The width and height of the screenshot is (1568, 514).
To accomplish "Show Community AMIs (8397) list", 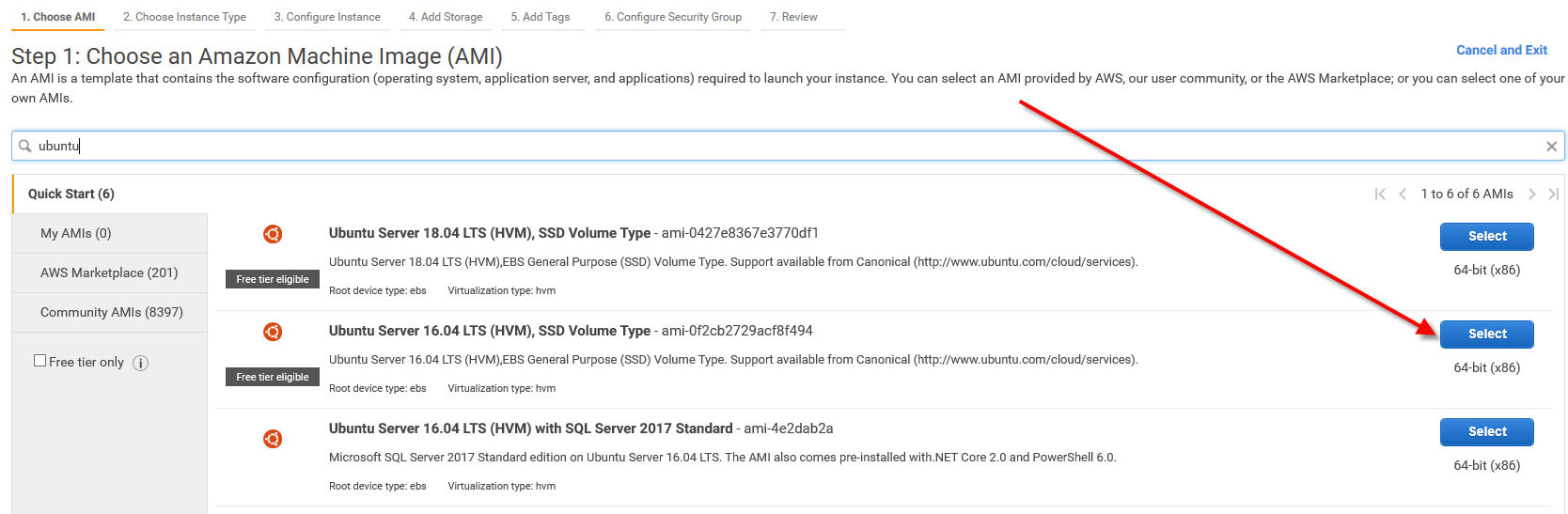I will [x=111, y=313].
